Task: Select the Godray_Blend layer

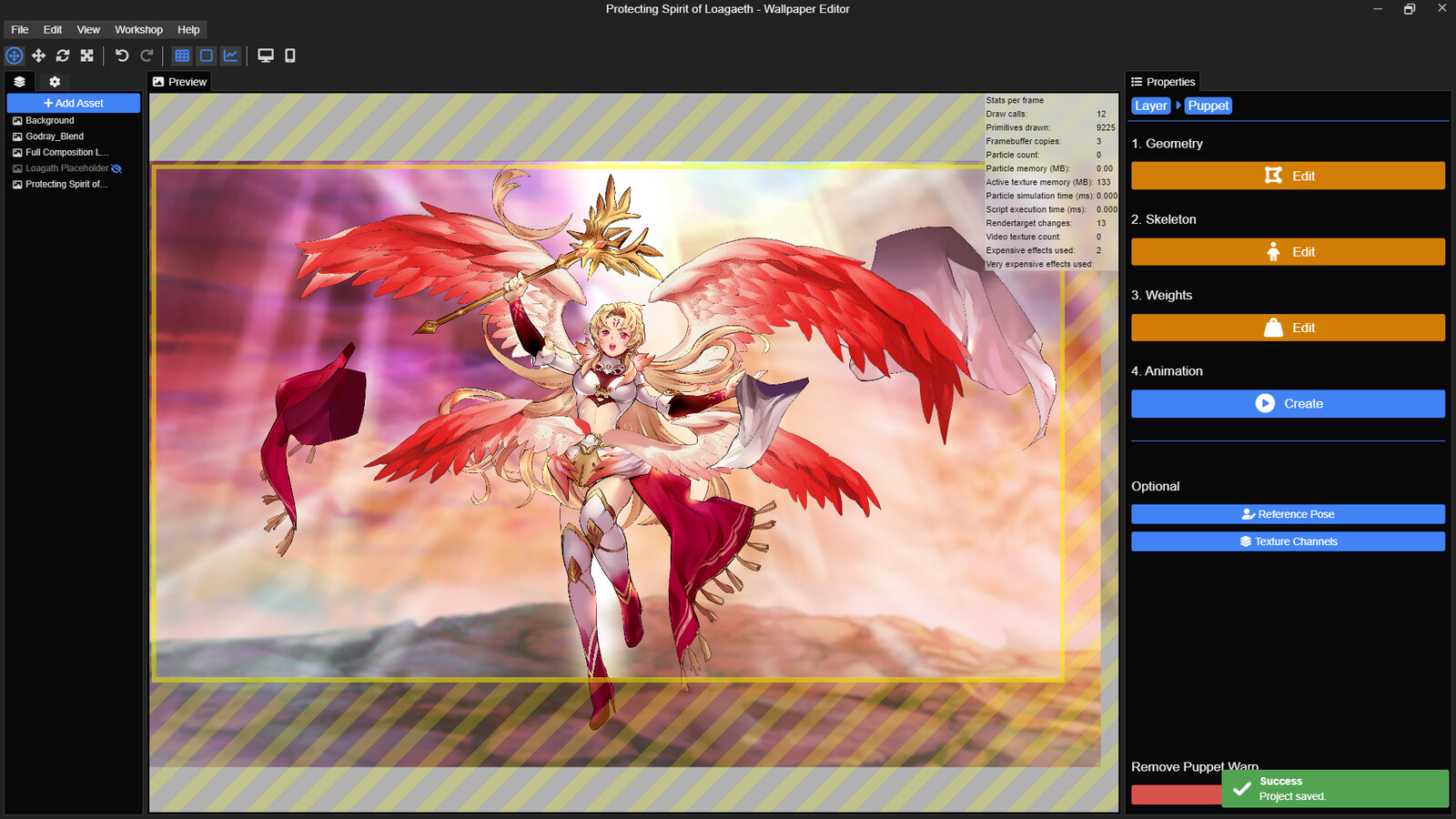Action: (x=74, y=136)
